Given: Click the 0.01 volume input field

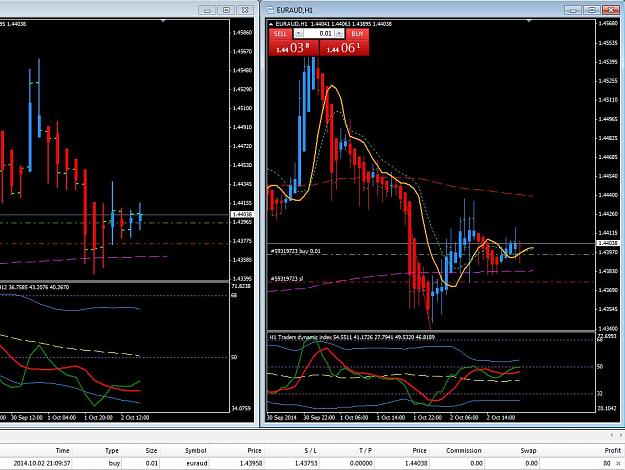Looking at the screenshot, I should (x=319, y=33).
